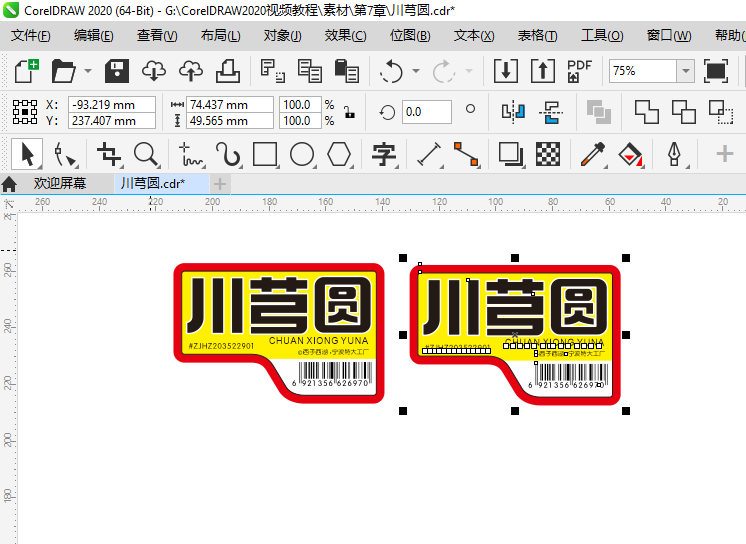The width and height of the screenshot is (746, 544).
Task: Select the Parallel Dimension tool
Action: tap(429, 154)
